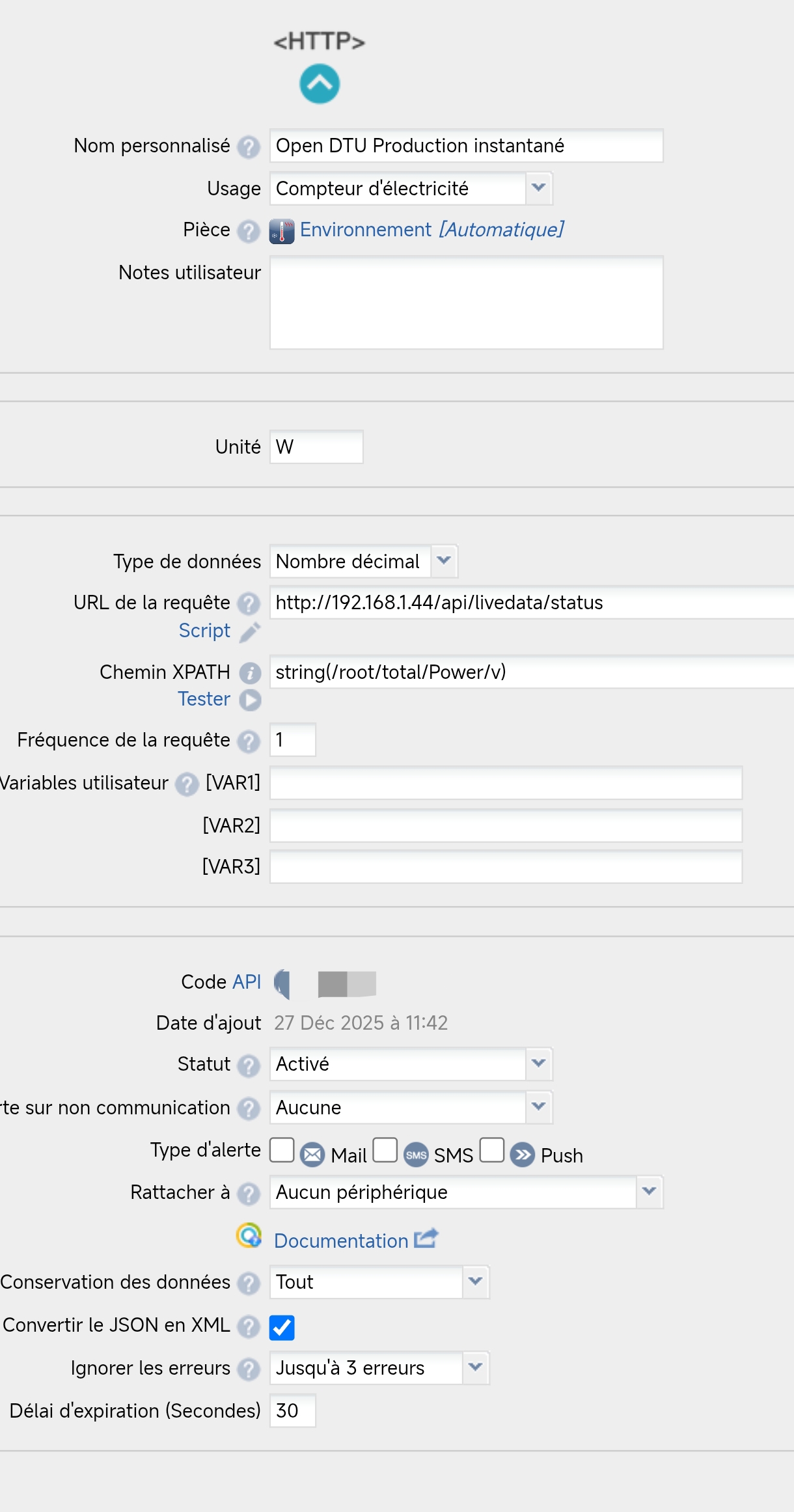
Task: Click the Fréquence de la requête field
Action: coord(293,739)
